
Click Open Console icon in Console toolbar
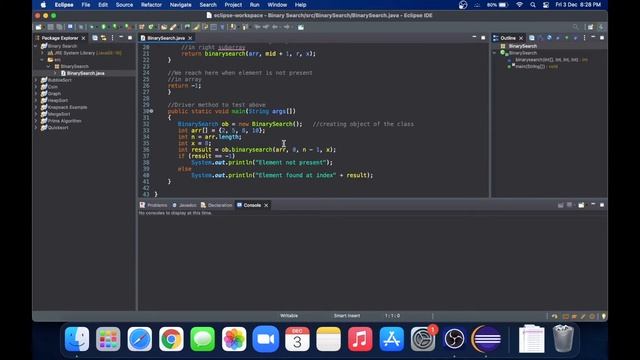click(x=581, y=205)
